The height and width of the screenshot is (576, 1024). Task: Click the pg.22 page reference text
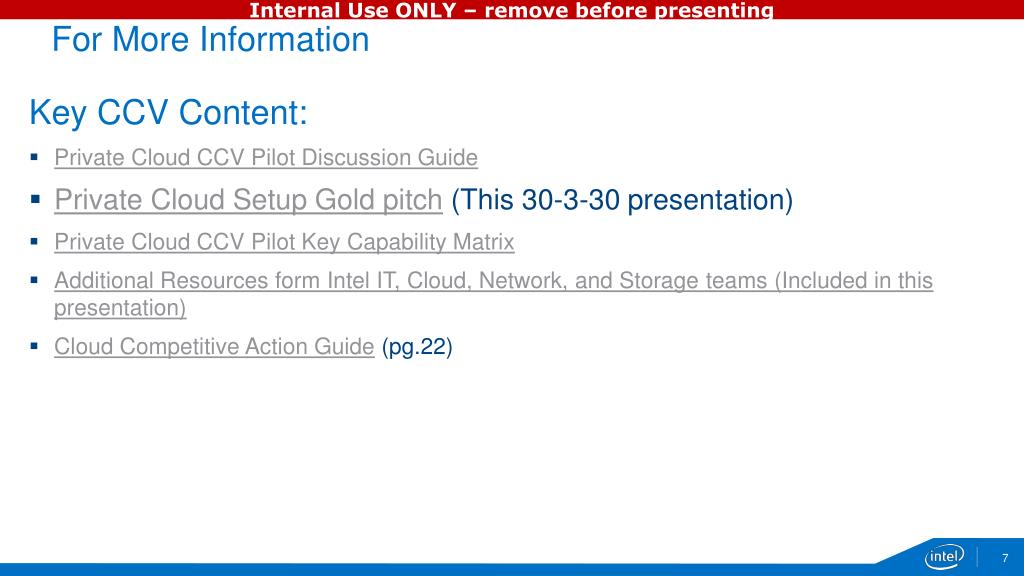tap(417, 346)
